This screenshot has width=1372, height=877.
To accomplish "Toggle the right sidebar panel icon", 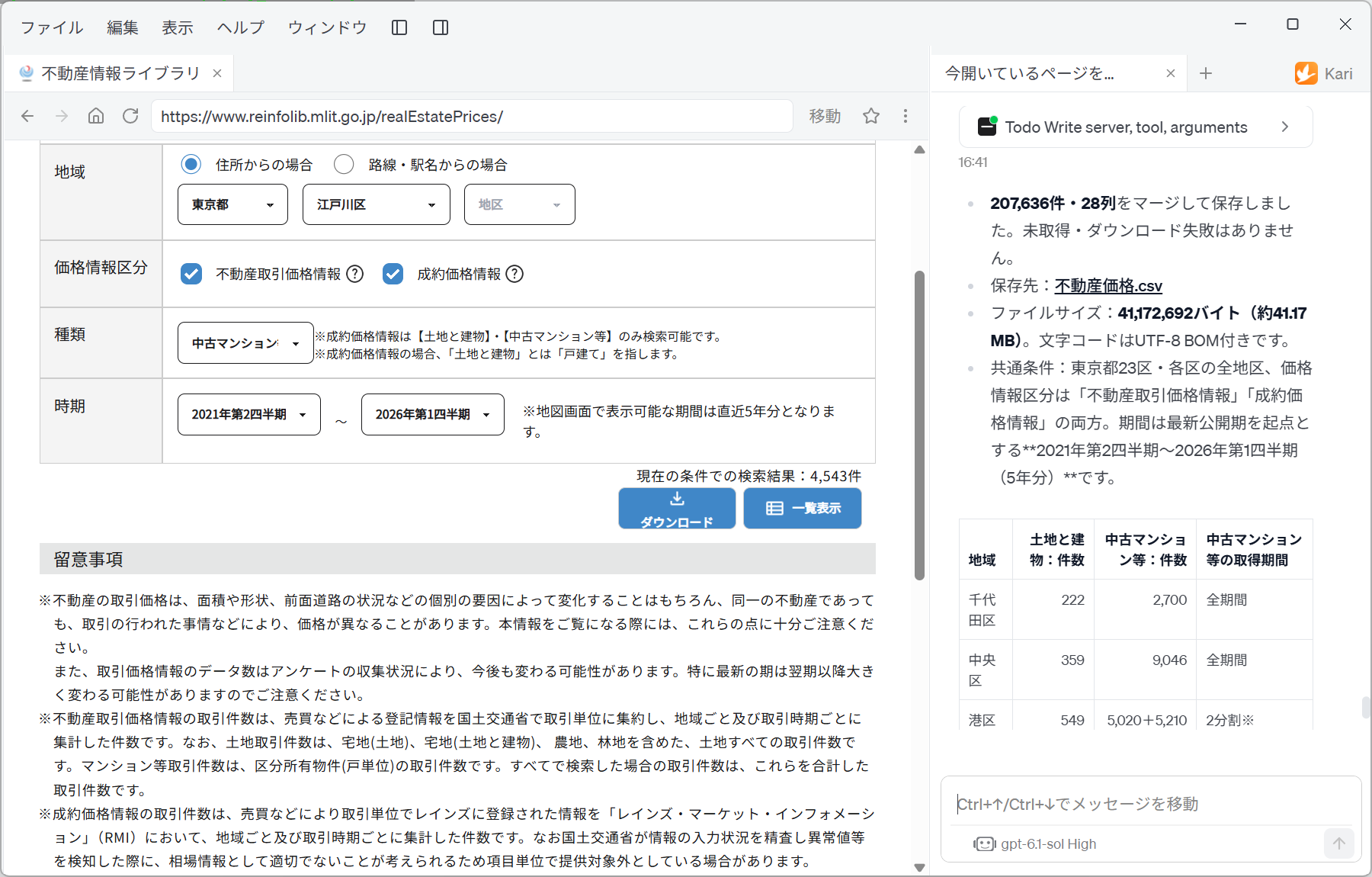I will [441, 27].
